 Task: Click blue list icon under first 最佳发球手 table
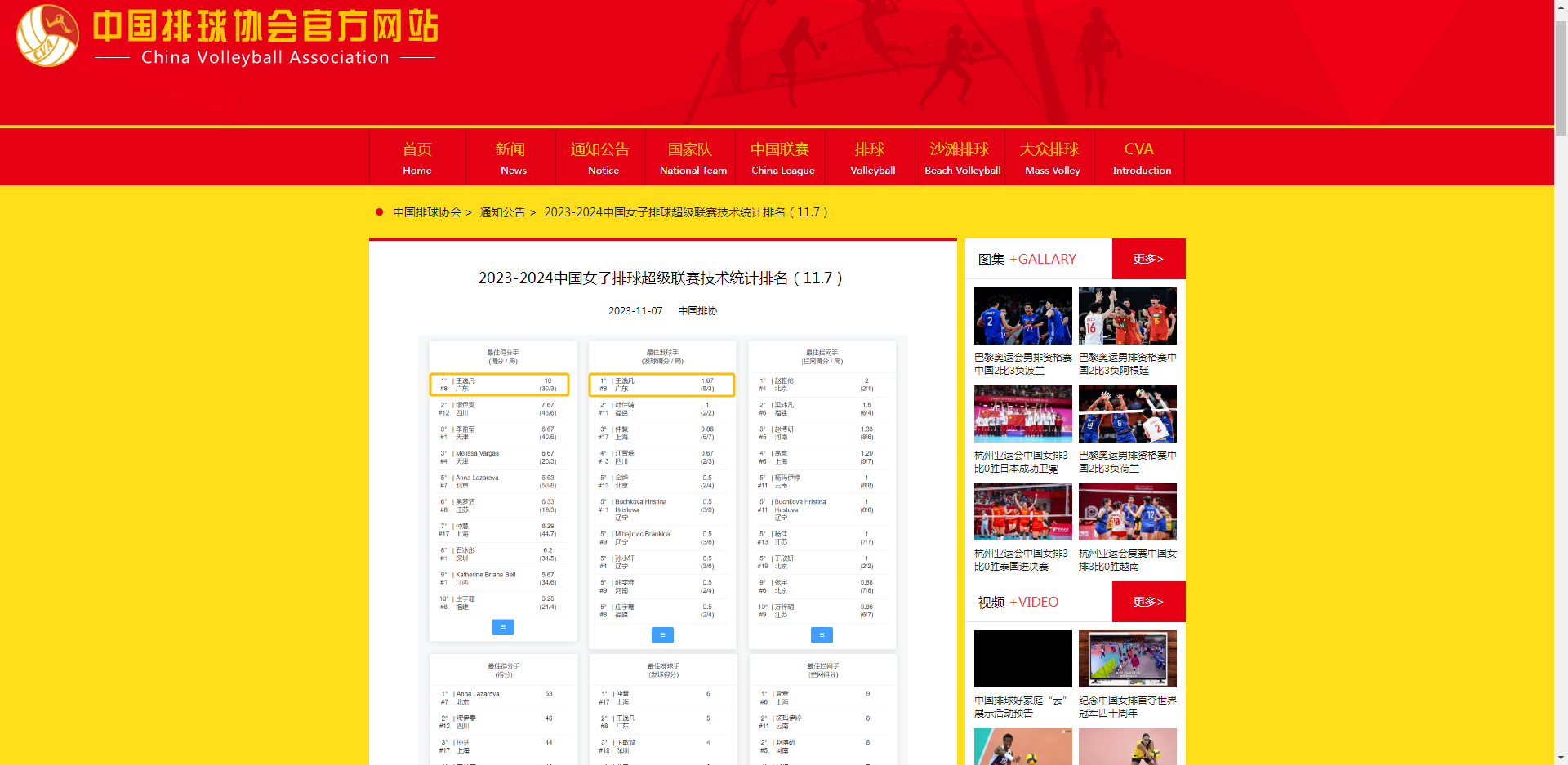(x=662, y=634)
